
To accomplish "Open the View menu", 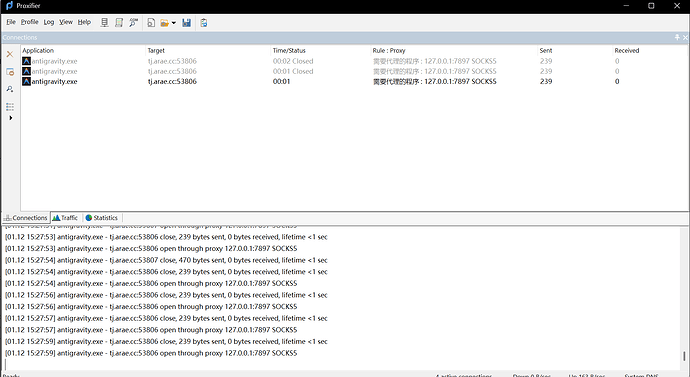I will [x=66, y=22].
